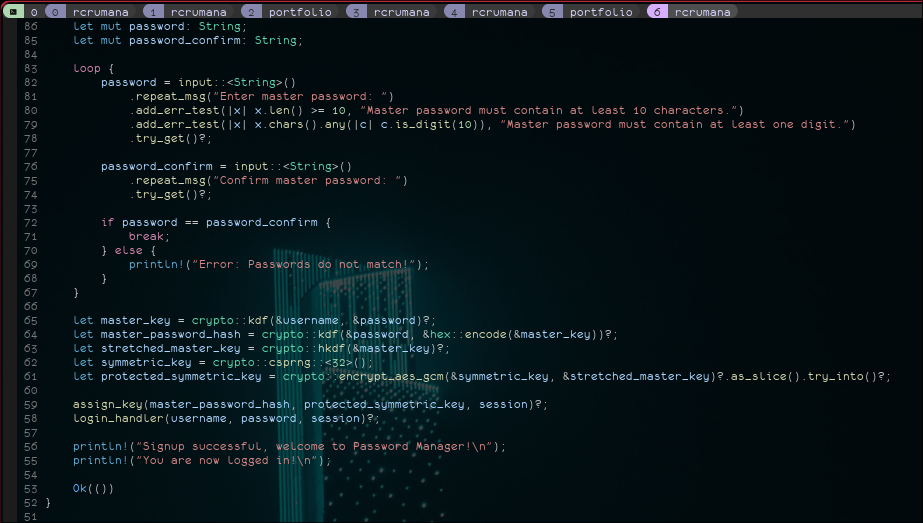This screenshot has height=523, width=923.
Task: Switch to window 0 rcrumana tab
Action: coord(90,11)
